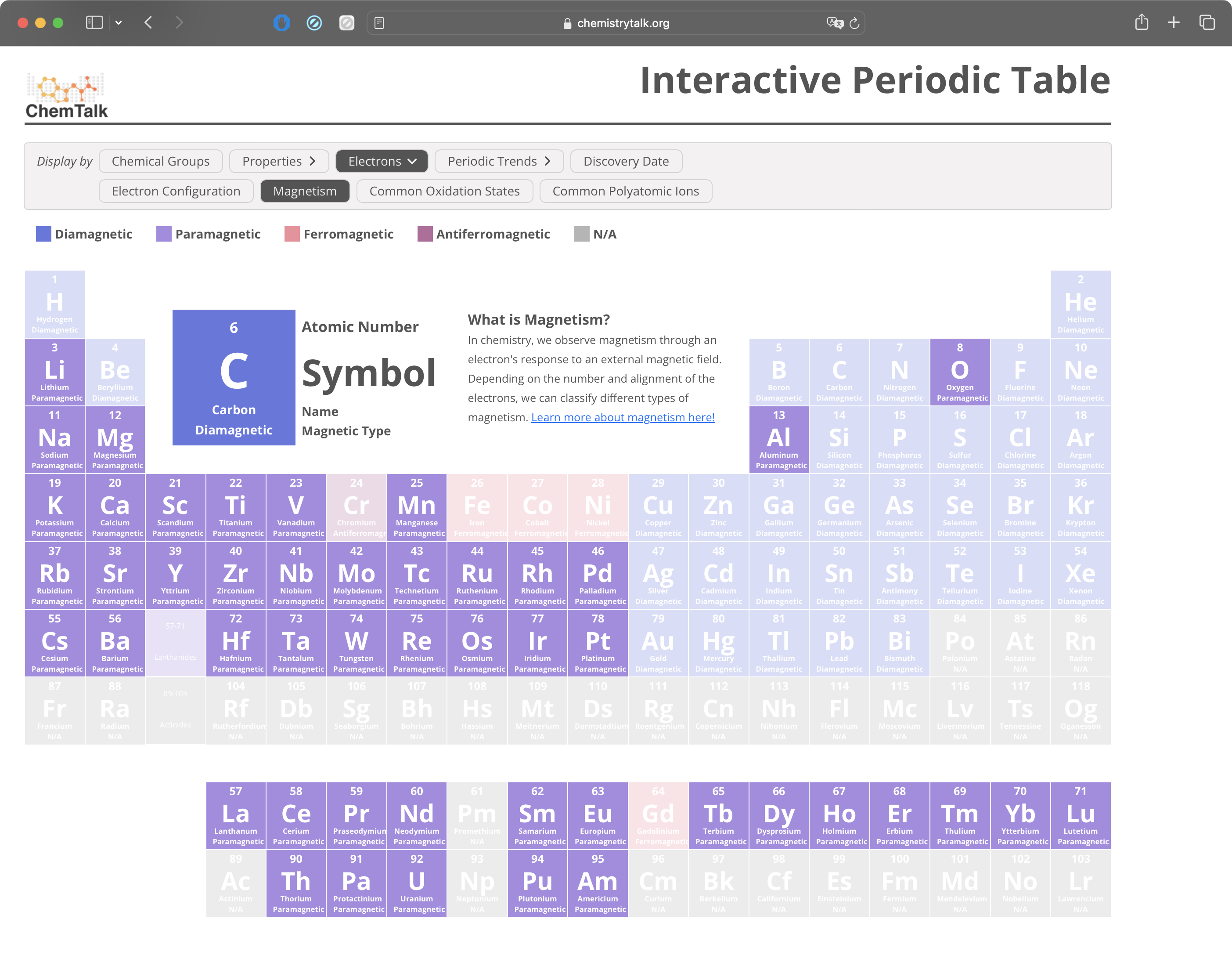Click the Chromium antiferromagnetic tile

[x=356, y=507]
